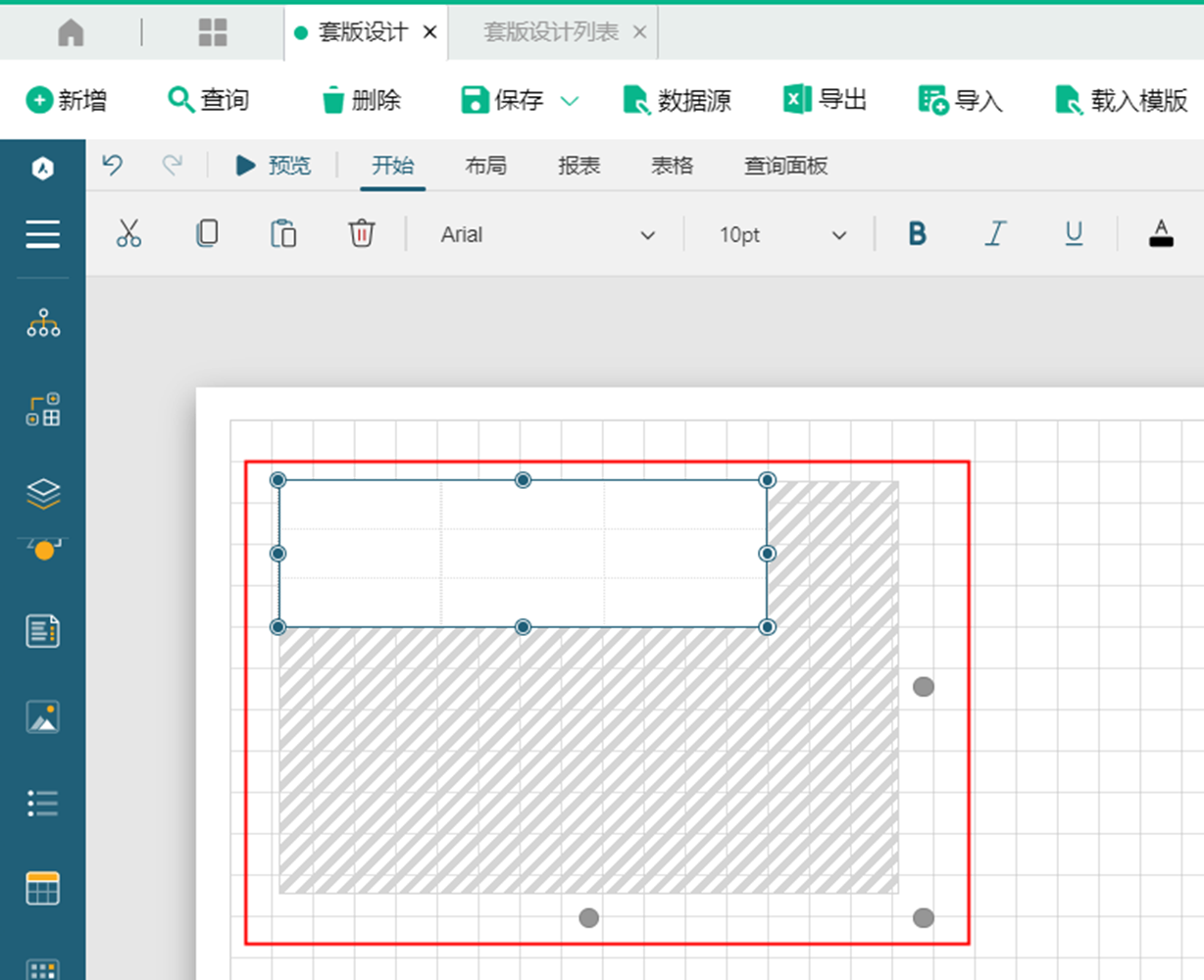The width and height of the screenshot is (1204, 980).
Task: Close the 套版设计 tab
Action: (x=429, y=32)
